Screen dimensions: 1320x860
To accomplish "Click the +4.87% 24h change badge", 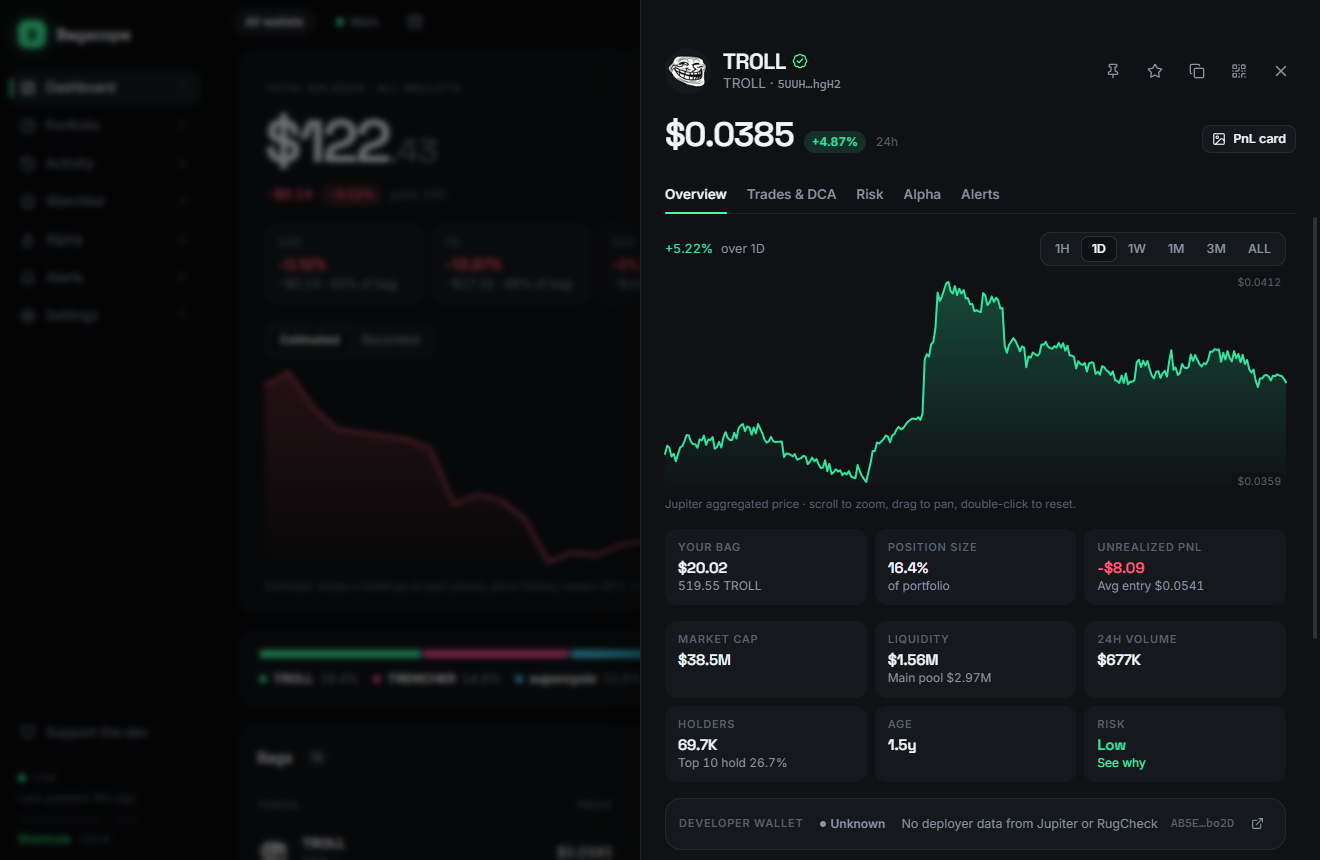I will pos(835,142).
